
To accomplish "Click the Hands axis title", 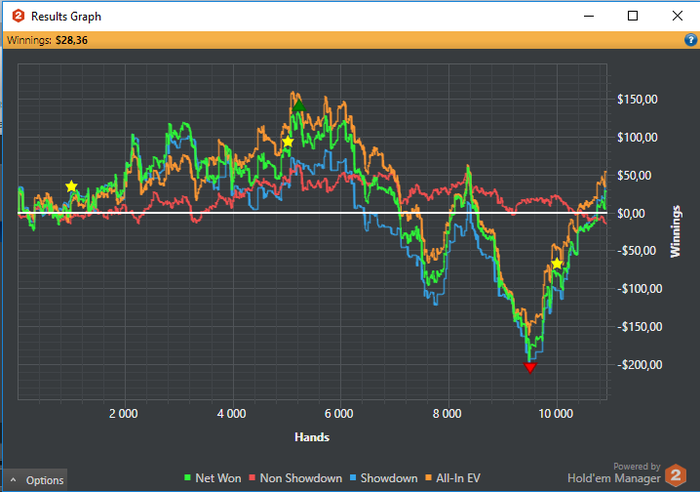I will coord(312,437).
